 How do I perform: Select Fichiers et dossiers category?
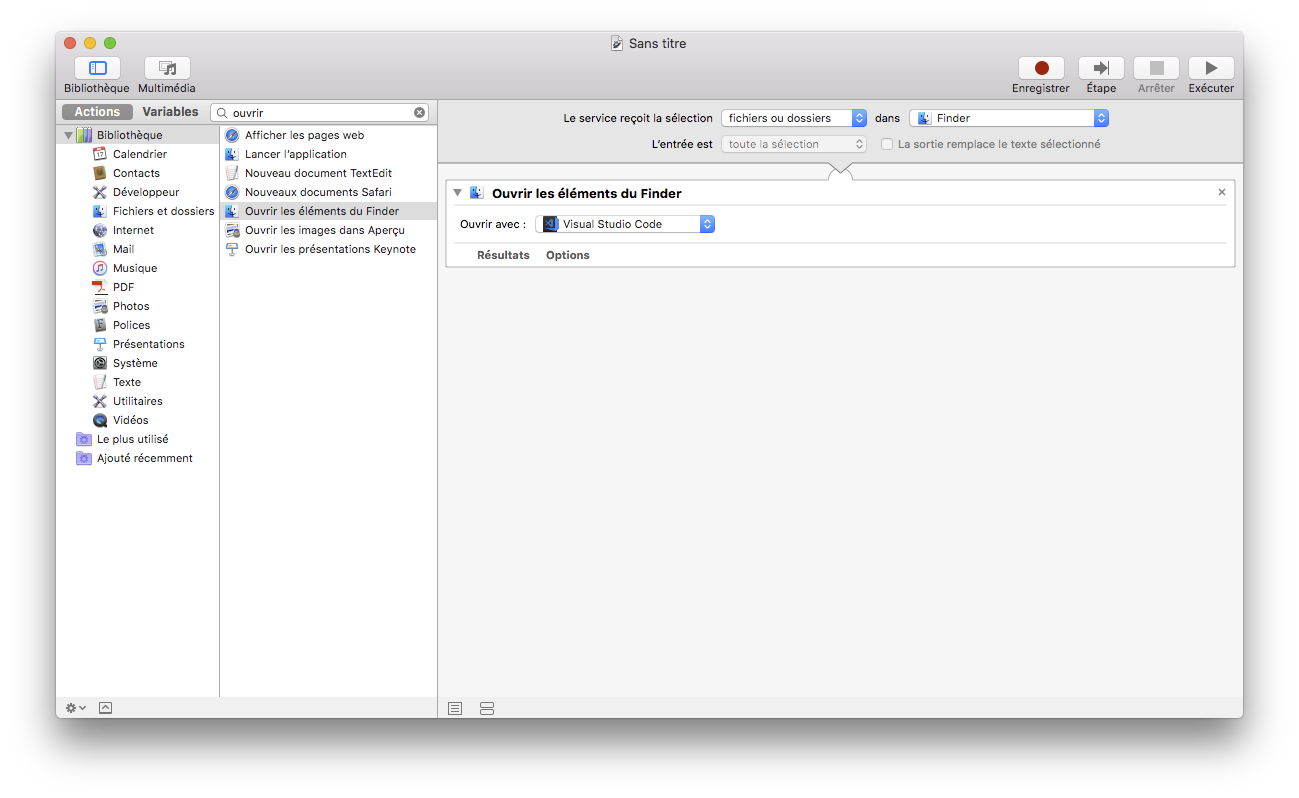pos(163,211)
